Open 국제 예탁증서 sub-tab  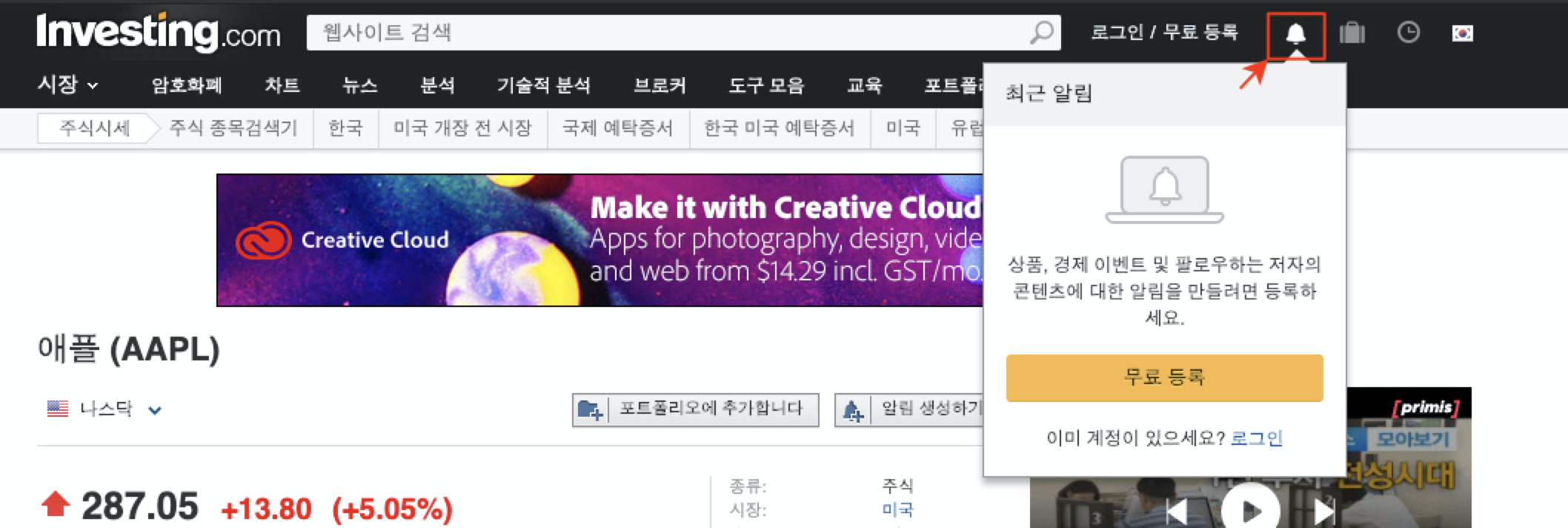tap(618, 128)
